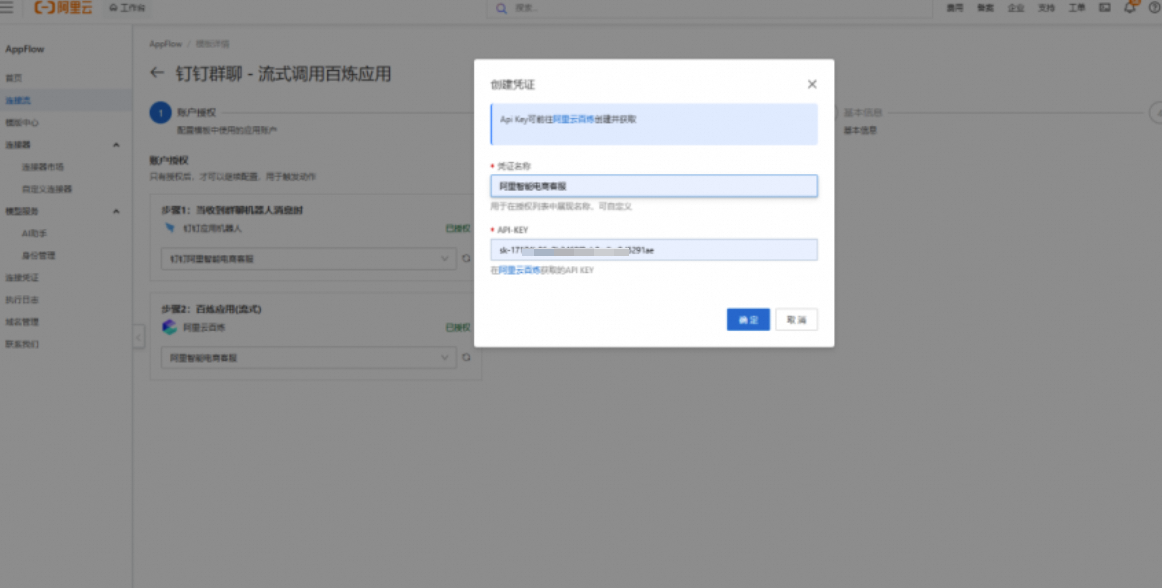Open the 钉钉阿里智能电商客服 dropdown
Image resolution: width=1162 pixels, height=588 pixels.
point(308,259)
